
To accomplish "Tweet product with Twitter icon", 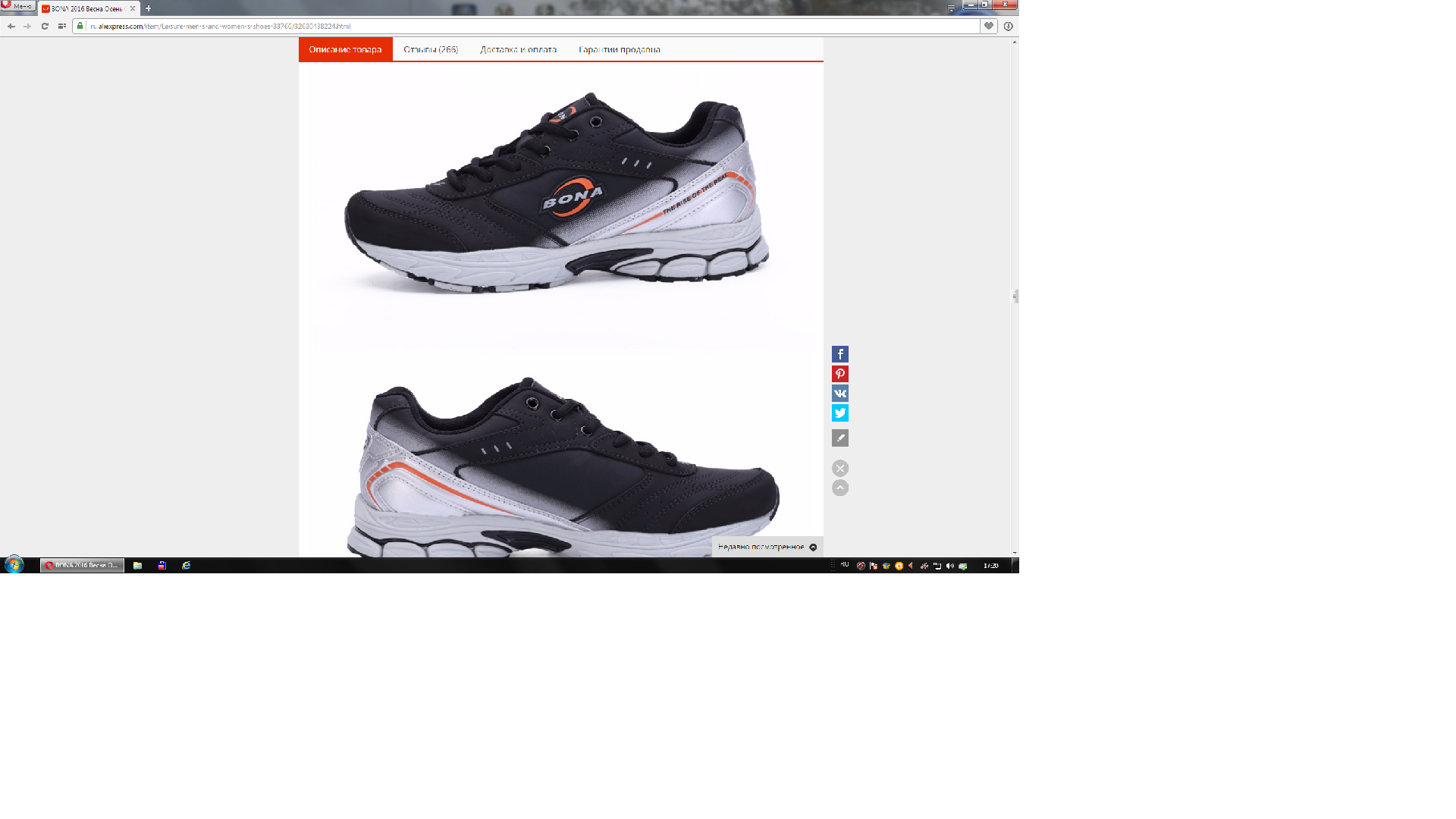I will 839,413.
